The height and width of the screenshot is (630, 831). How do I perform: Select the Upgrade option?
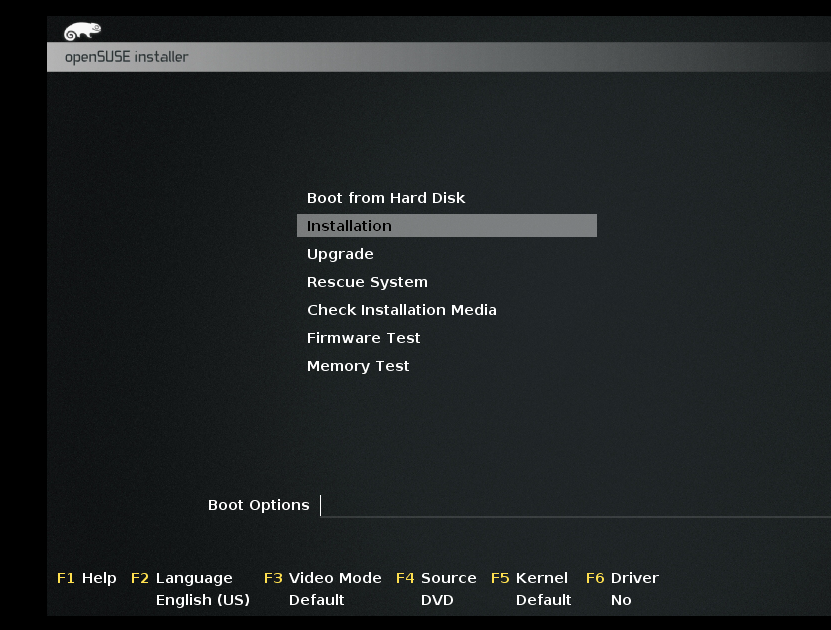(340, 254)
